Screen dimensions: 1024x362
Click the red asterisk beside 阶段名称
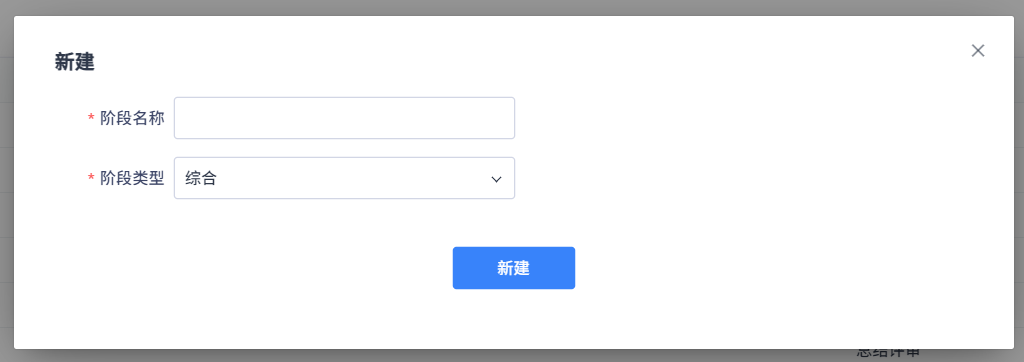coord(91,118)
